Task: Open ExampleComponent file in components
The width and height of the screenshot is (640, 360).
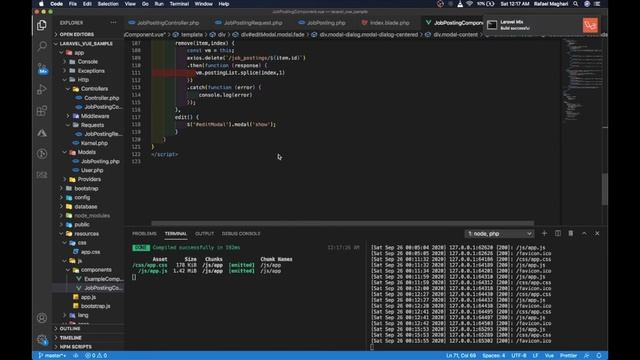Action: pos(103,279)
